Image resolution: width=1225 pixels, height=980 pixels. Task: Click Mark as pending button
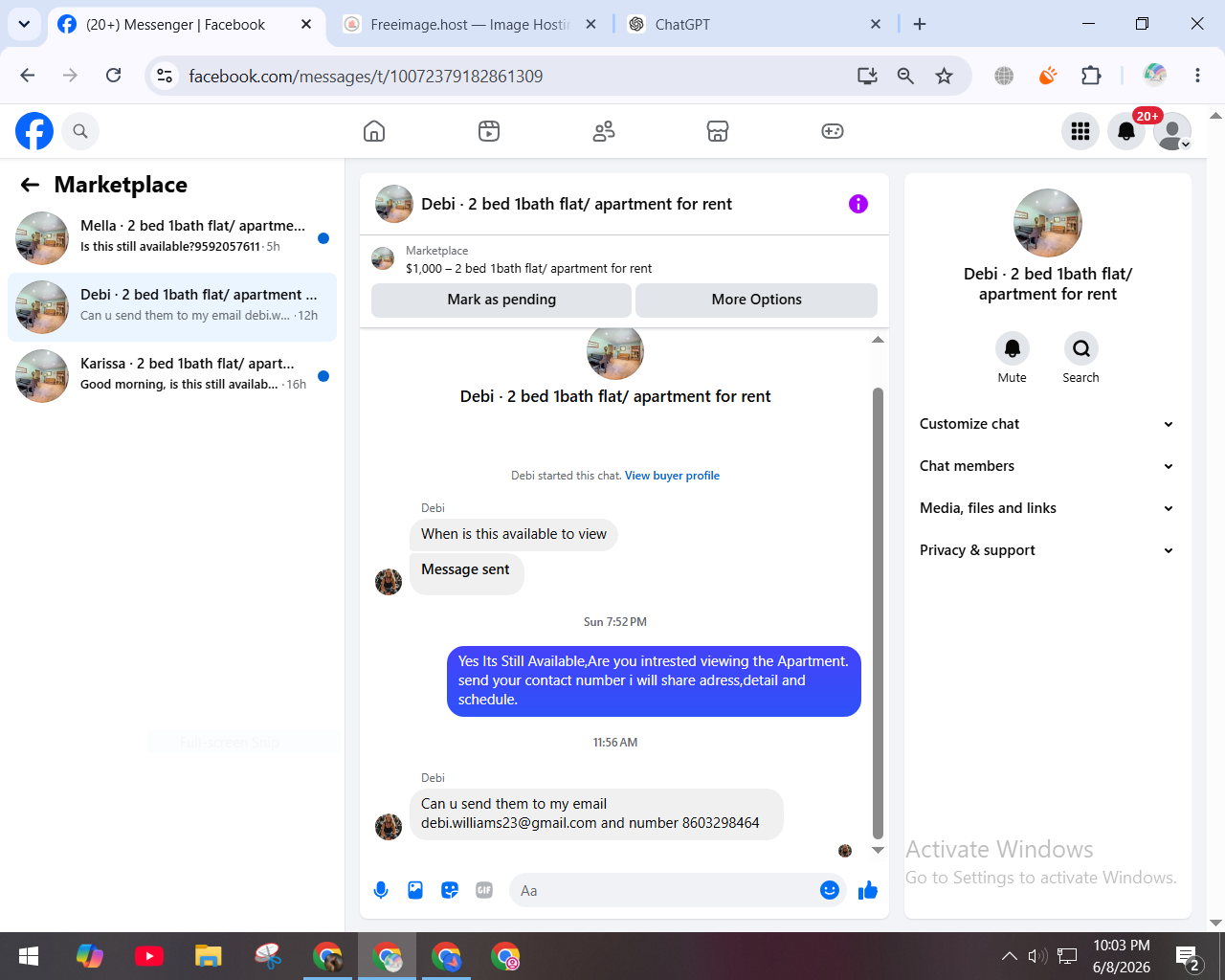point(501,300)
